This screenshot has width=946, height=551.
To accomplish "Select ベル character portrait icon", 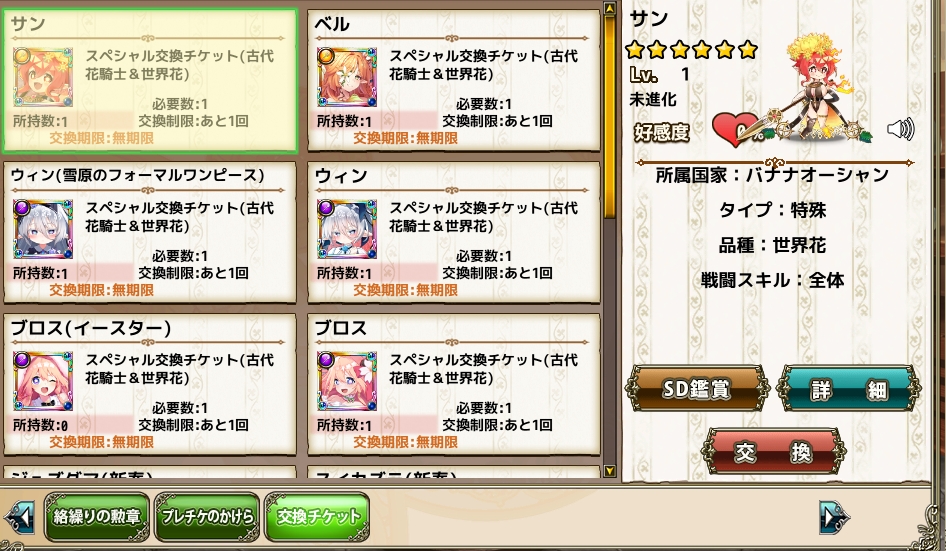I will (347, 77).
